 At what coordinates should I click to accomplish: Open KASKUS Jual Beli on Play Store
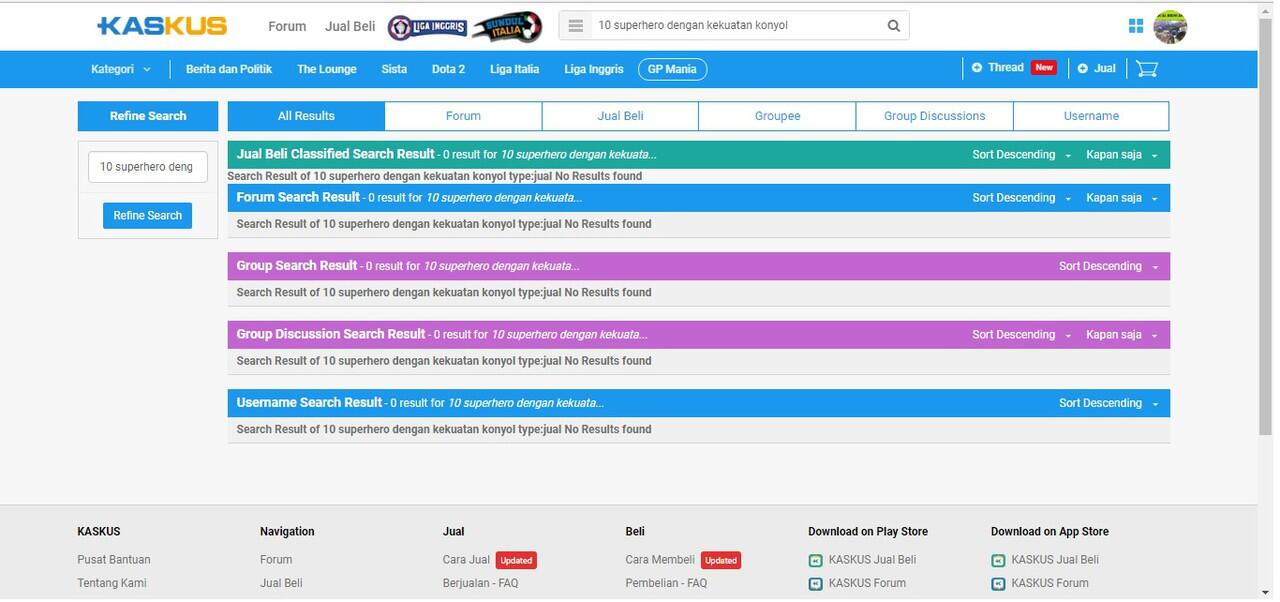coord(862,560)
